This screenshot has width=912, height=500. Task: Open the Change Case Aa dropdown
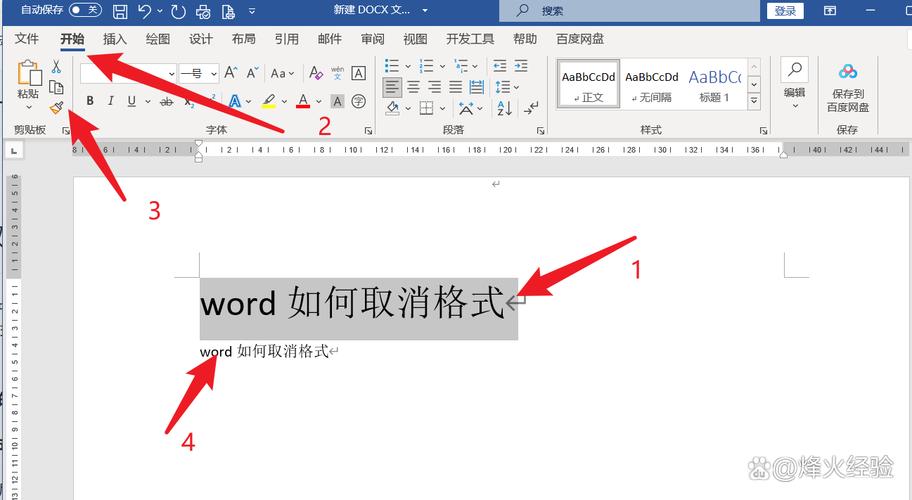click(x=283, y=73)
